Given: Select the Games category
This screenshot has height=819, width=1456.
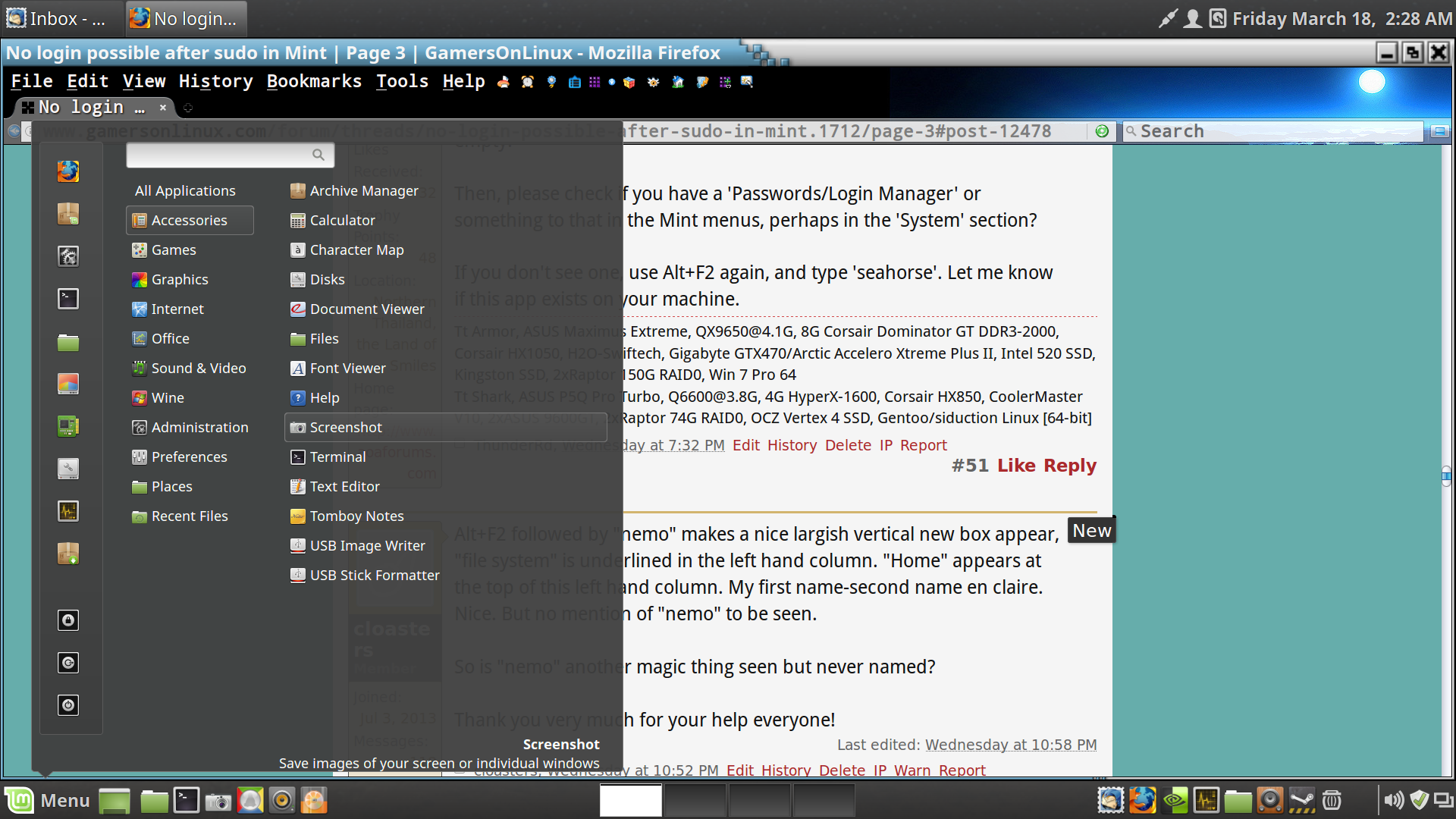Looking at the screenshot, I should pyautogui.click(x=190, y=249).
